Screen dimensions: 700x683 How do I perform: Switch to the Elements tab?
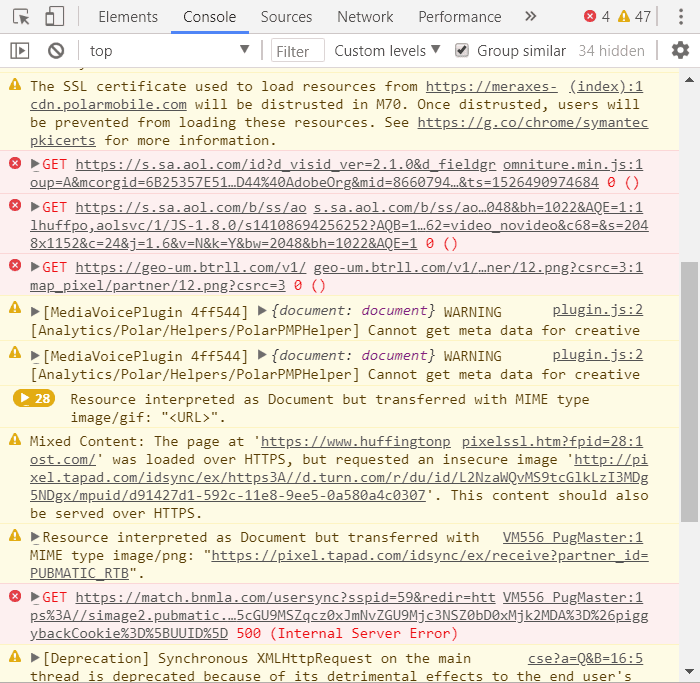coord(128,17)
